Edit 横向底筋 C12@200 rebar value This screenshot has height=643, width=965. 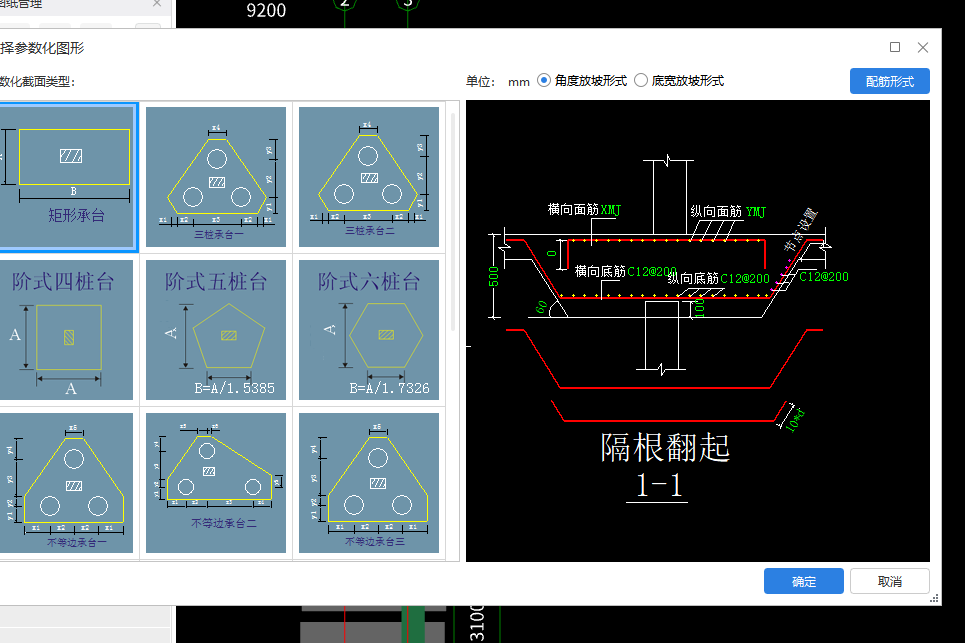pyautogui.click(x=652, y=271)
